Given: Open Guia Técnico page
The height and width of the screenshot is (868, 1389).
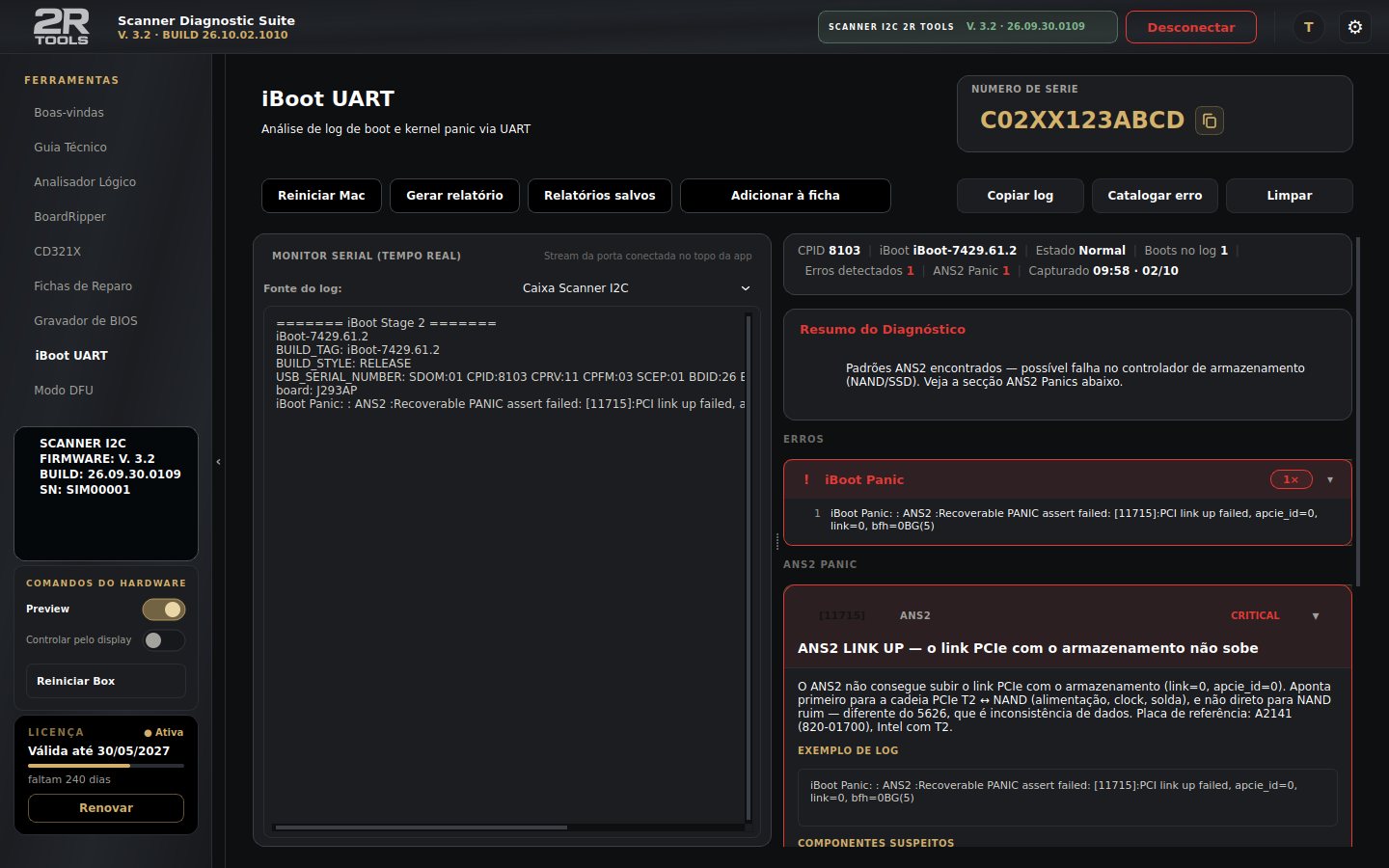Looking at the screenshot, I should (70, 148).
